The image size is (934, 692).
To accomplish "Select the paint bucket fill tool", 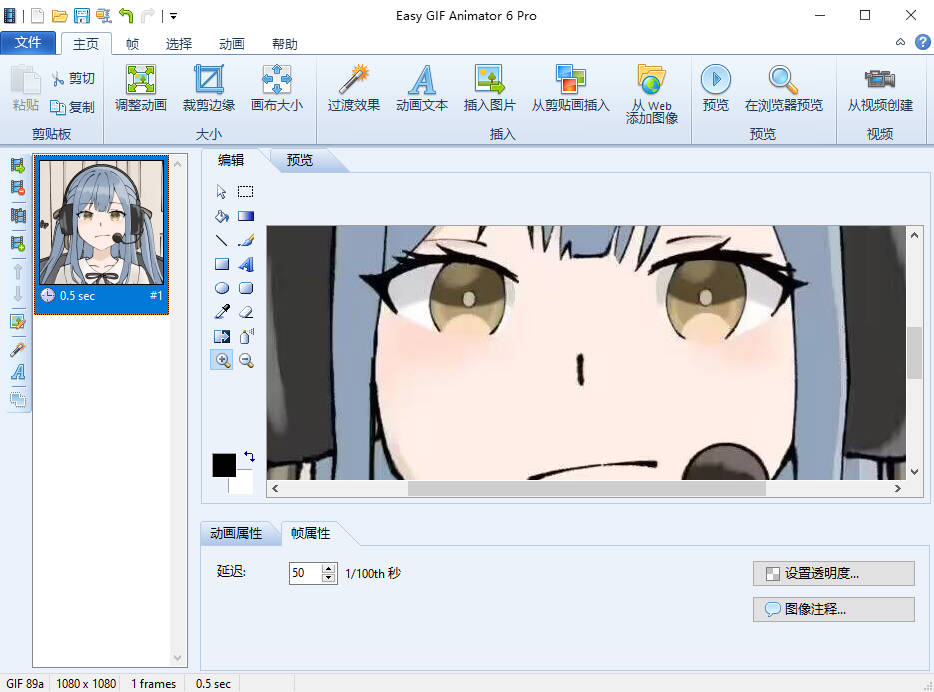I will 222,216.
